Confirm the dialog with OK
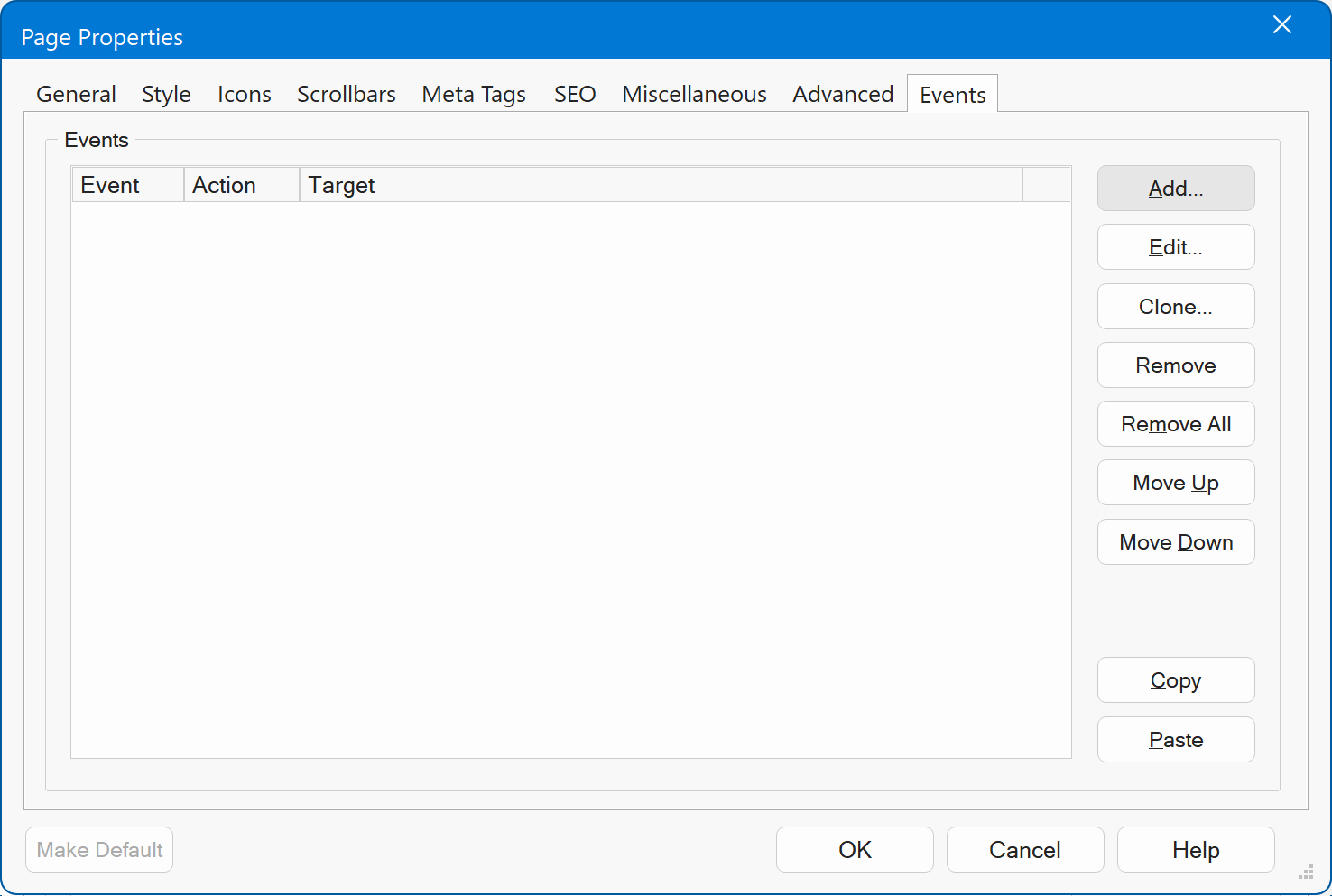This screenshot has width=1332, height=896. 854,850
